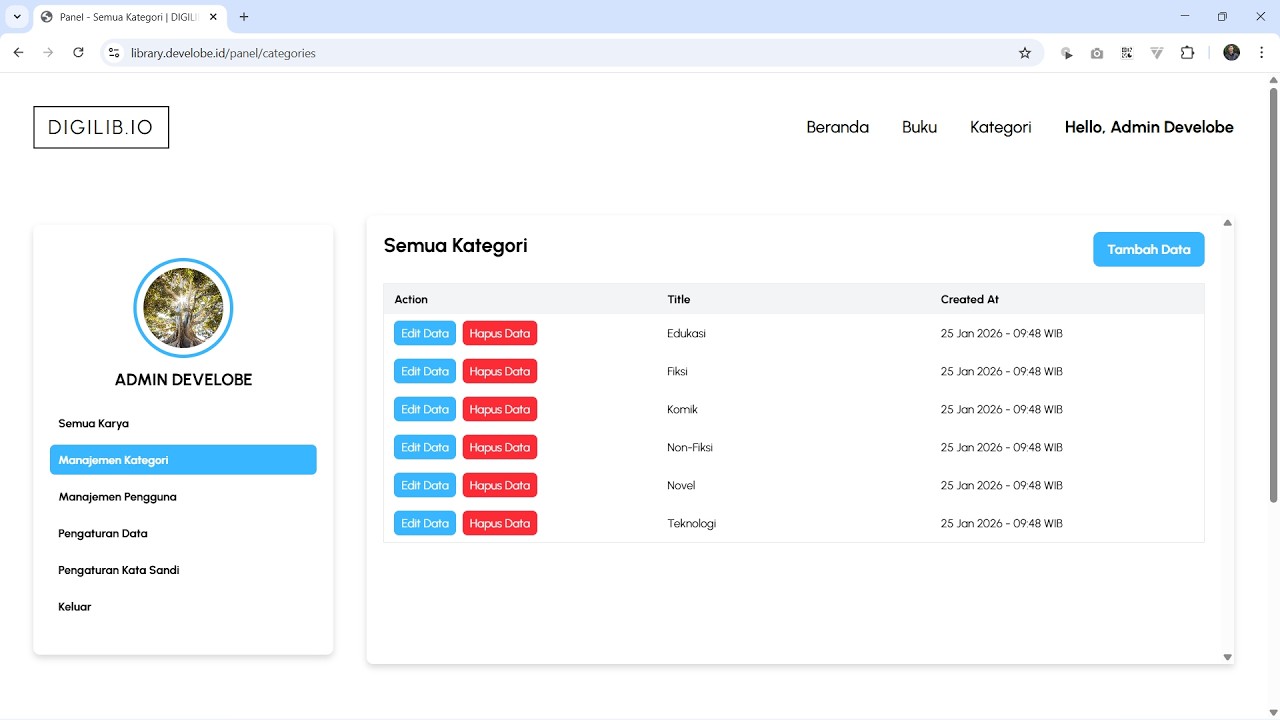
Task: Edit the Non-Fiksi category
Action: [x=425, y=447]
